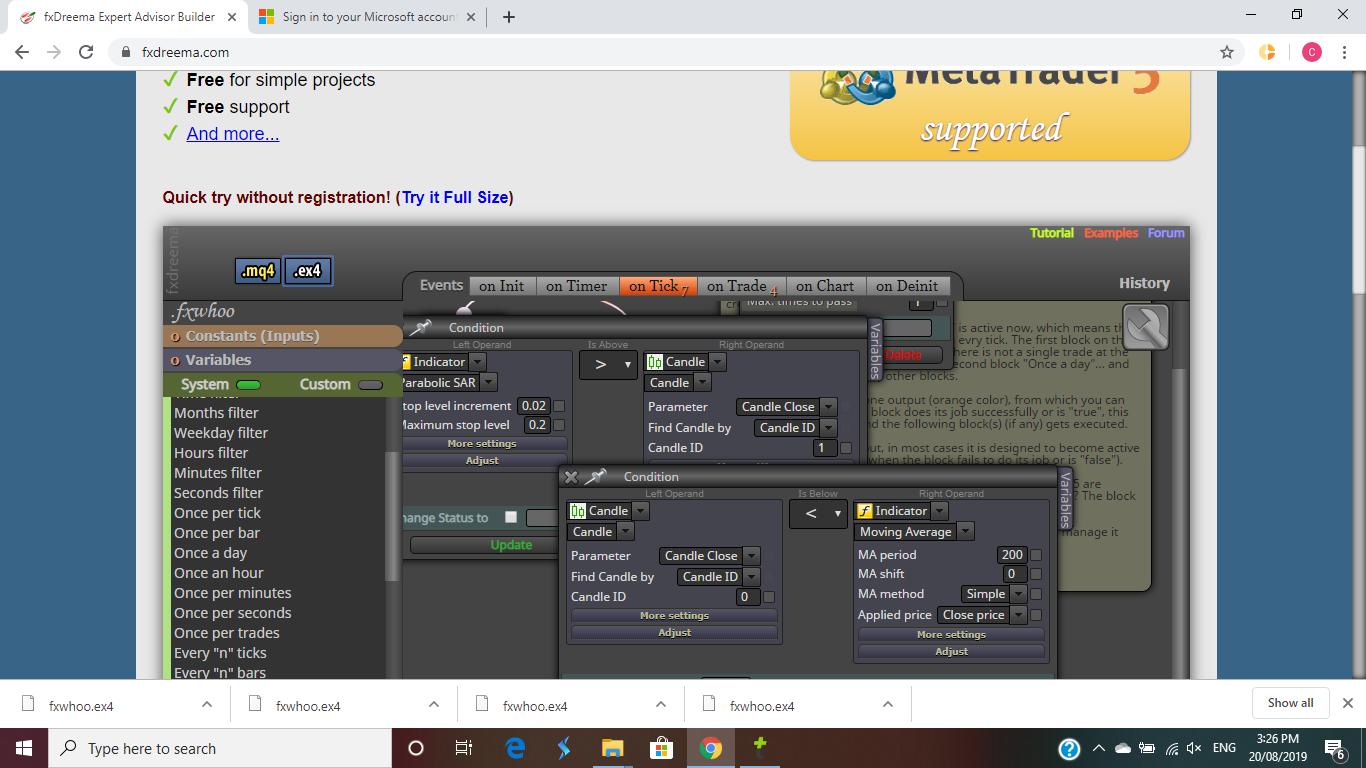Screen dimensions: 1366x768
Task: Click the Indicator function icon in front Right Operand
Action: [x=865, y=511]
